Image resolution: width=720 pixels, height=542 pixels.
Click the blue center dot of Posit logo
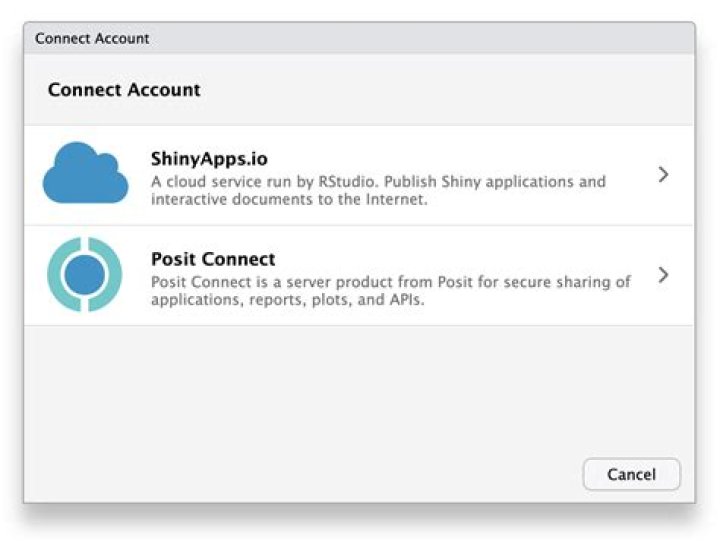tap(85, 275)
